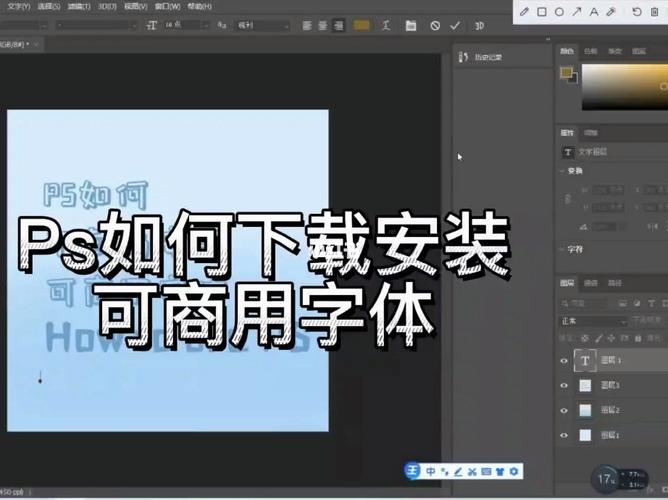The image size is (668, 500).
Task: Open the 选择(S) menu
Action: [x=49, y=6]
